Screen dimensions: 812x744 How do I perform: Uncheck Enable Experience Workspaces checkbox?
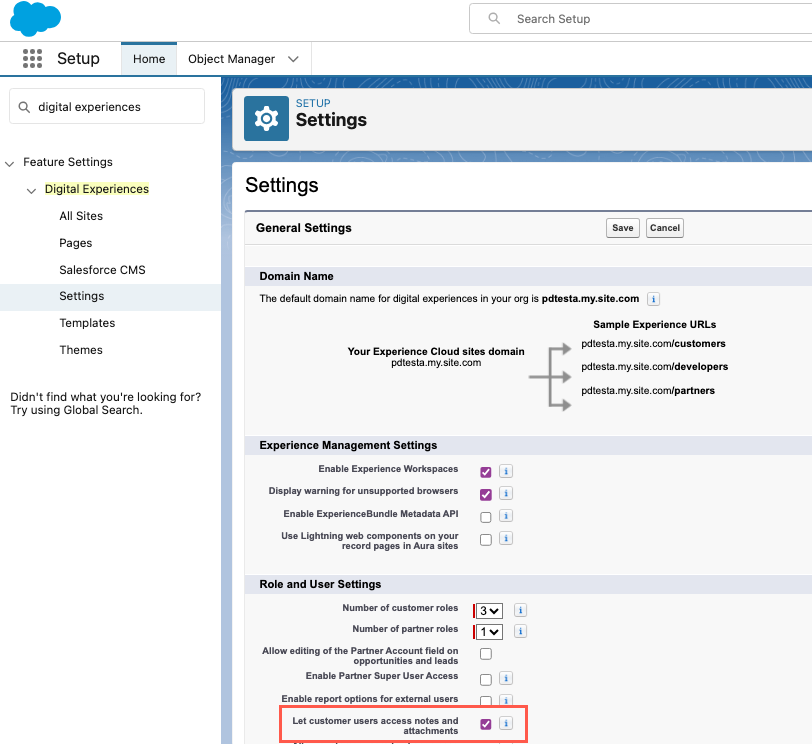[x=486, y=471]
